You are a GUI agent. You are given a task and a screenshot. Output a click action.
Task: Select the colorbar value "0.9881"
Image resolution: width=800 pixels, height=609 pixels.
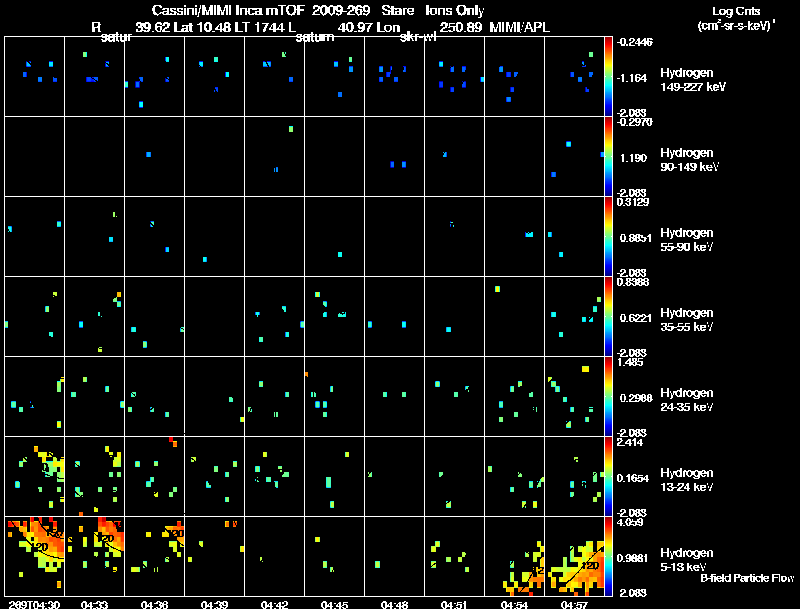(633, 559)
